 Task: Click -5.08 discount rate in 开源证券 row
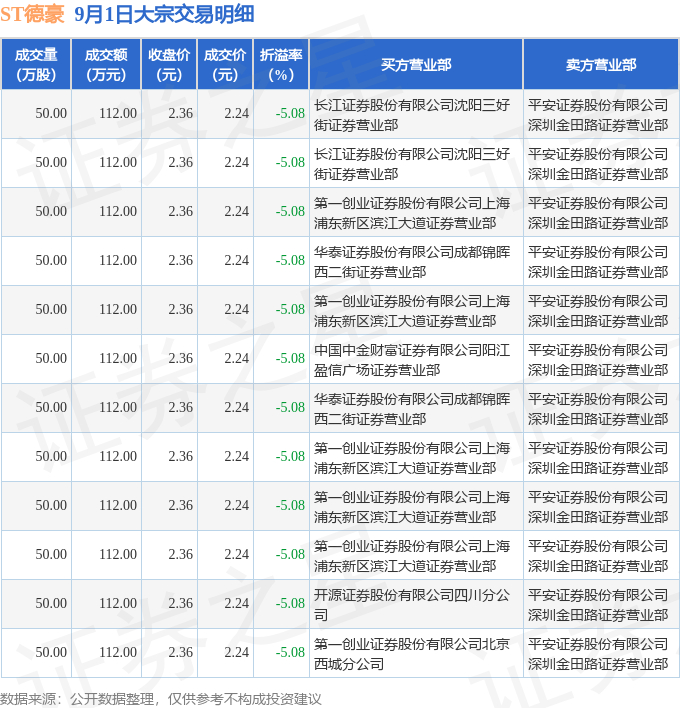click(290, 603)
